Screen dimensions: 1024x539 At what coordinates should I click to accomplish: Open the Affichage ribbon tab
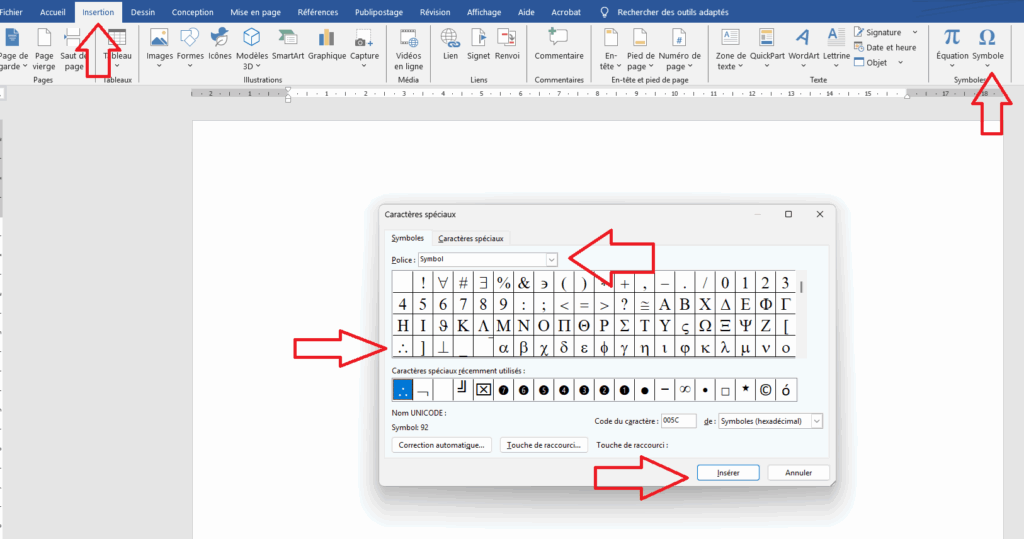click(484, 12)
